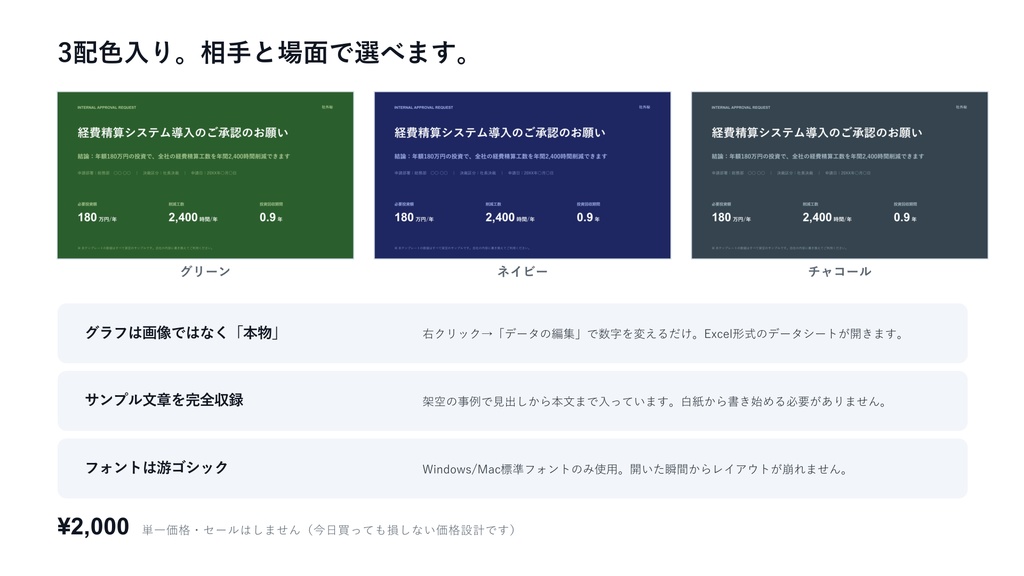Click the 経費精算システム導入 title in the charcoal slide
Screen dimensions: 1024x576
[817, 133]
